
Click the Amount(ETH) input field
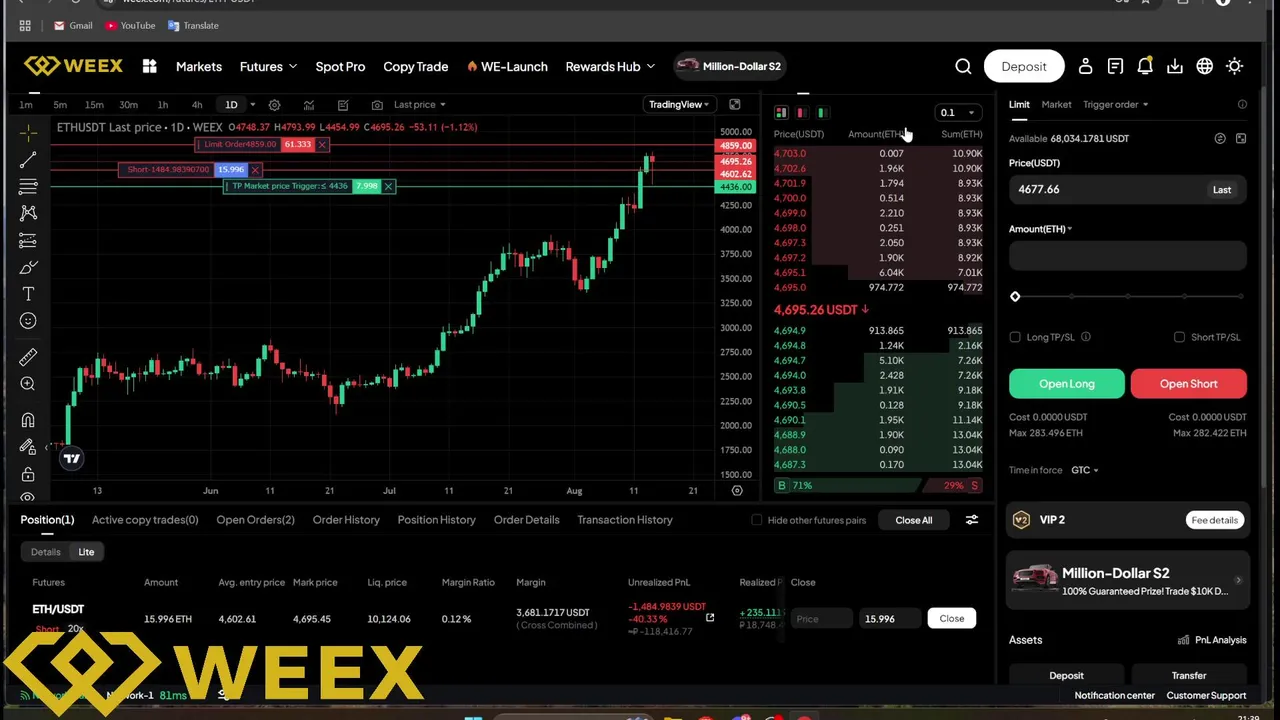point(1127,256)
